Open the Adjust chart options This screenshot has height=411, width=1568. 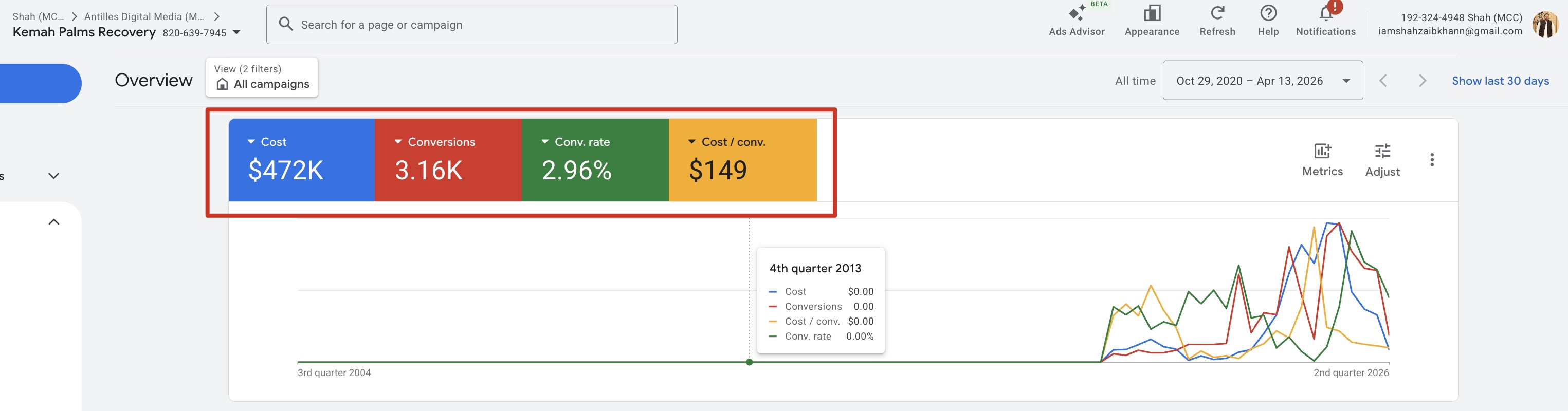click(1382, 160)
